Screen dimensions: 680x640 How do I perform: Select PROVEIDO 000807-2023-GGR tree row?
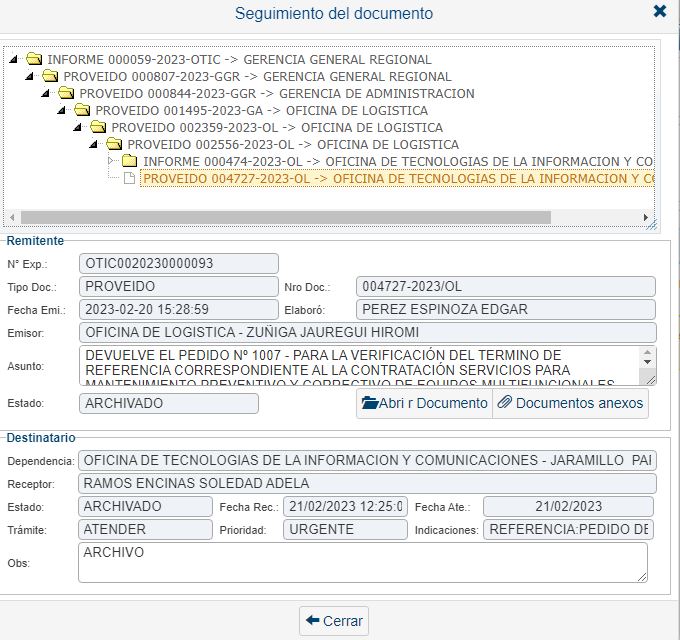[x=258, y=76]
